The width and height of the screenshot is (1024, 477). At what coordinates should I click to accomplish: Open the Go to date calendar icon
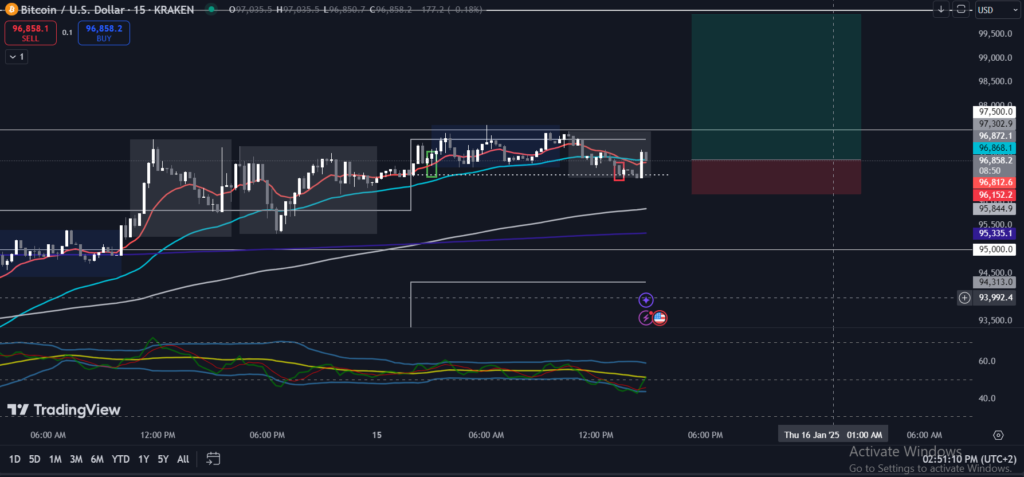point(213,459)
